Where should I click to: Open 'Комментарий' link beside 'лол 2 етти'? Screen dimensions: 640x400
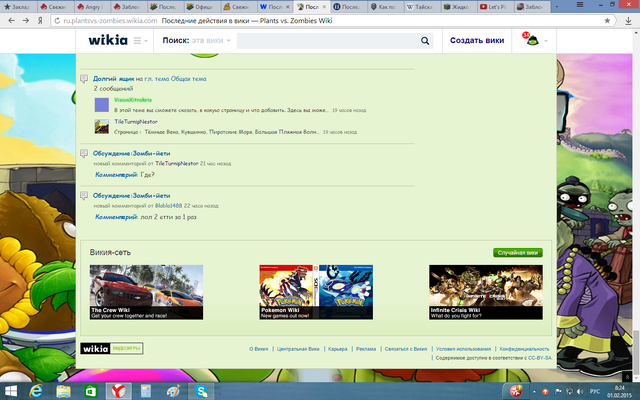(x=116, y=217)
